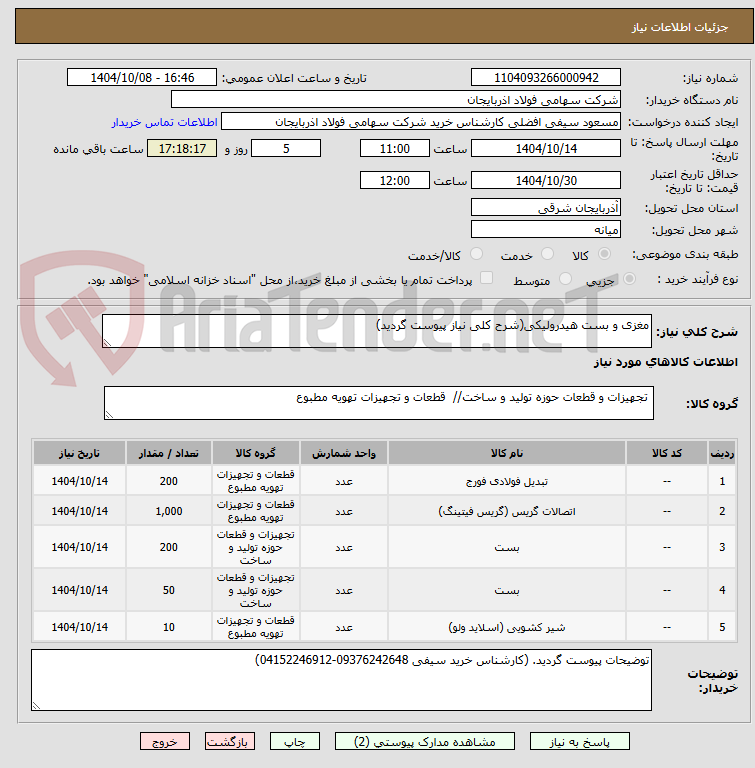Open مشاهده مدارک پیوستی (2) button
Screen dimensions: 755x768
[424, 742]
